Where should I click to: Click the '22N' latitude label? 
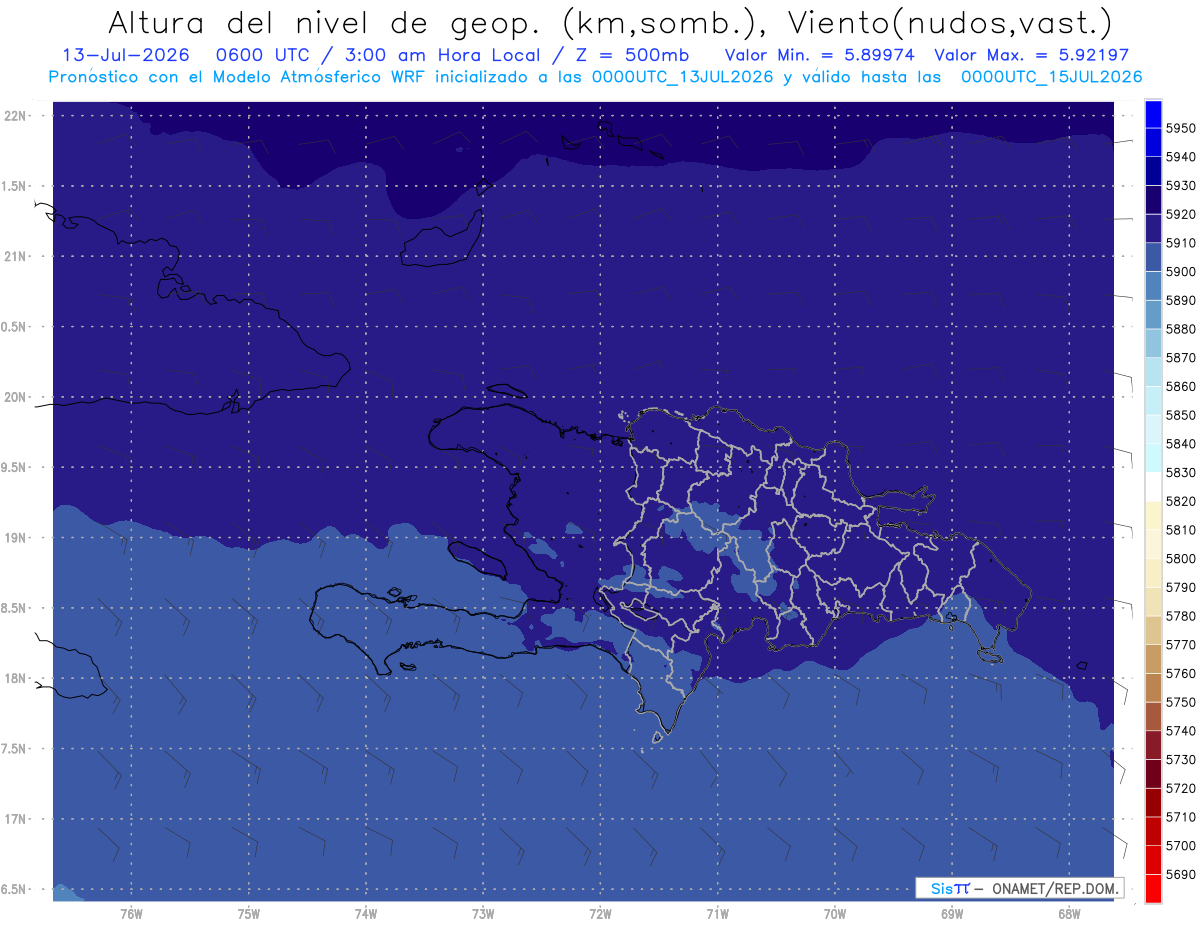coord(17,116)
